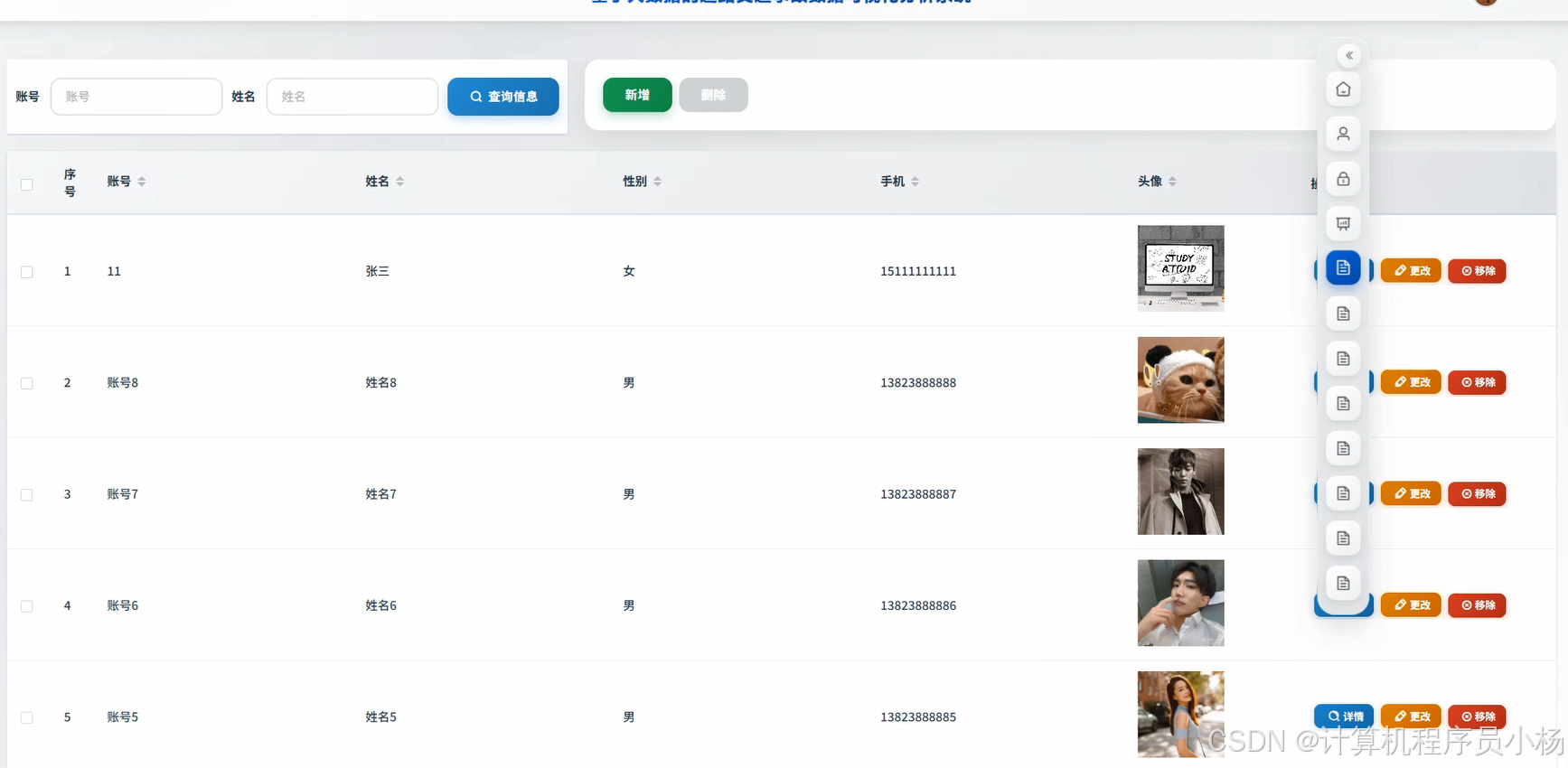1568x768 pixels.
Task: Sort table by 账号 column arrows
Action: (x=142, y=182)
